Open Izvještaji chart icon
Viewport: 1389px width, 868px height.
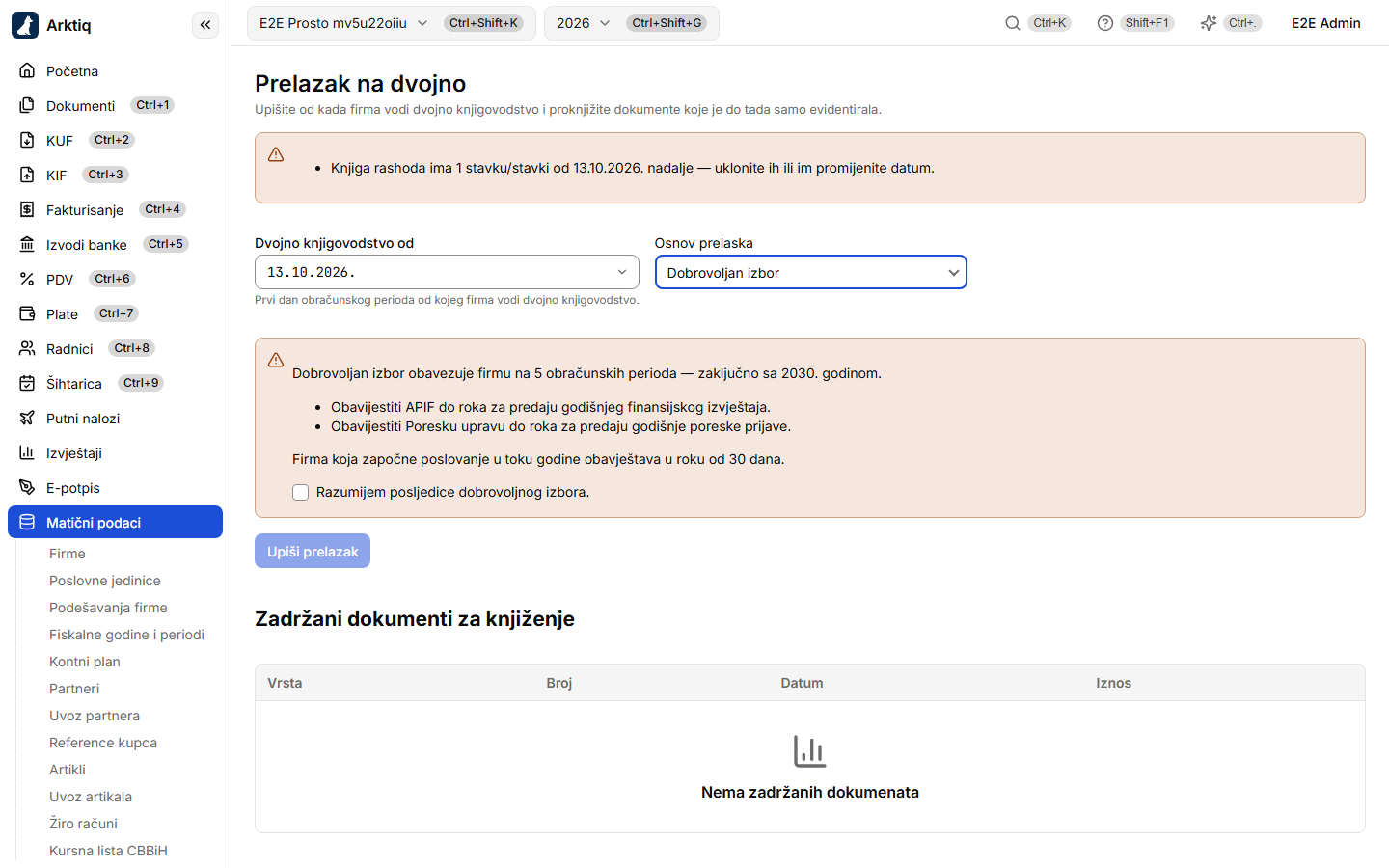coord(27,452)
